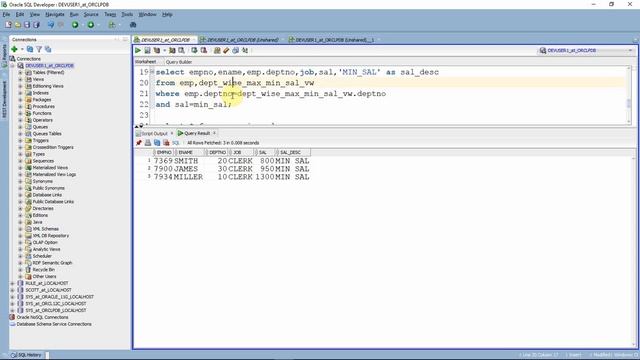Screen dimensions: 640x360
Task: Open the Reports side panel tab
Action: 4,56
